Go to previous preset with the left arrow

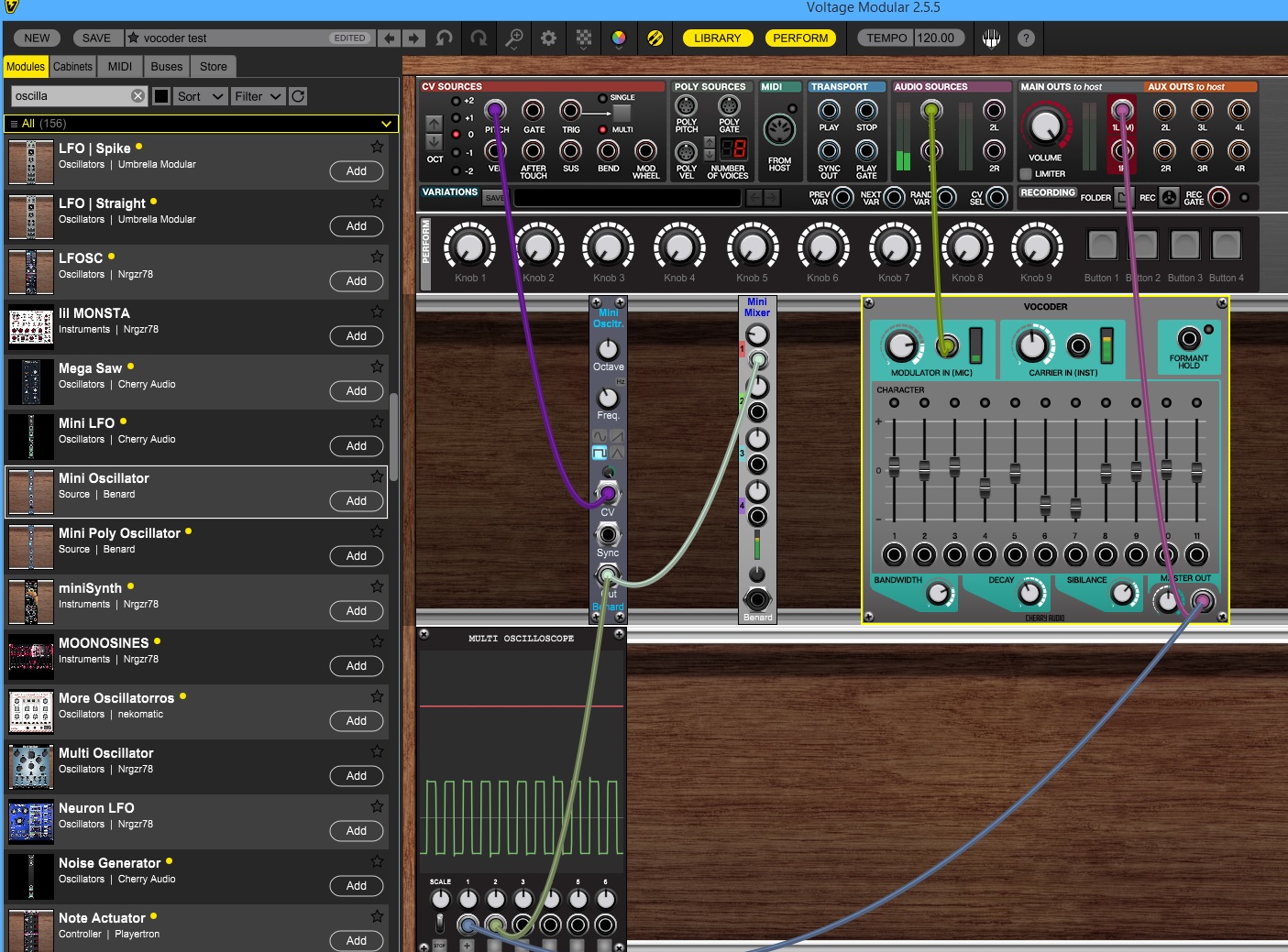390,38
